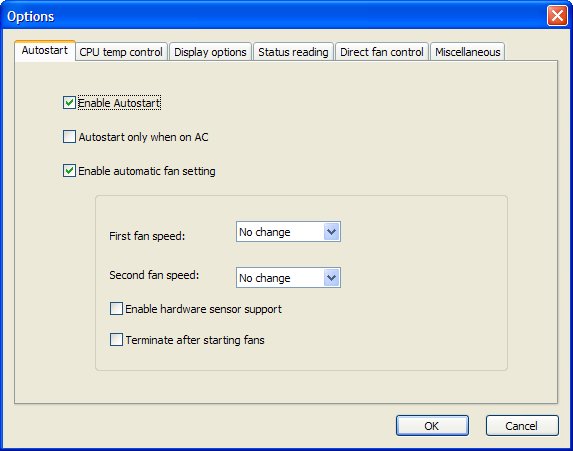
Task: Open Second fan speed No change combo box
Action: pos(288,277)
